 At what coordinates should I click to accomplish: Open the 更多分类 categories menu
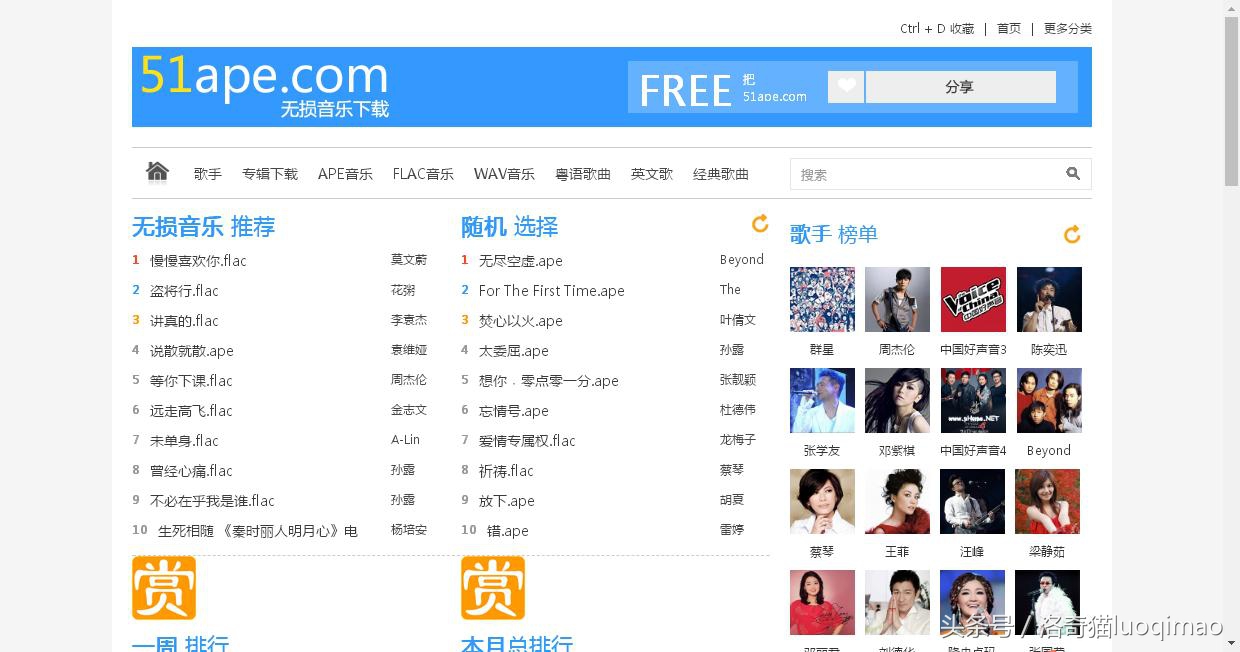click(x=1067, y=28)
